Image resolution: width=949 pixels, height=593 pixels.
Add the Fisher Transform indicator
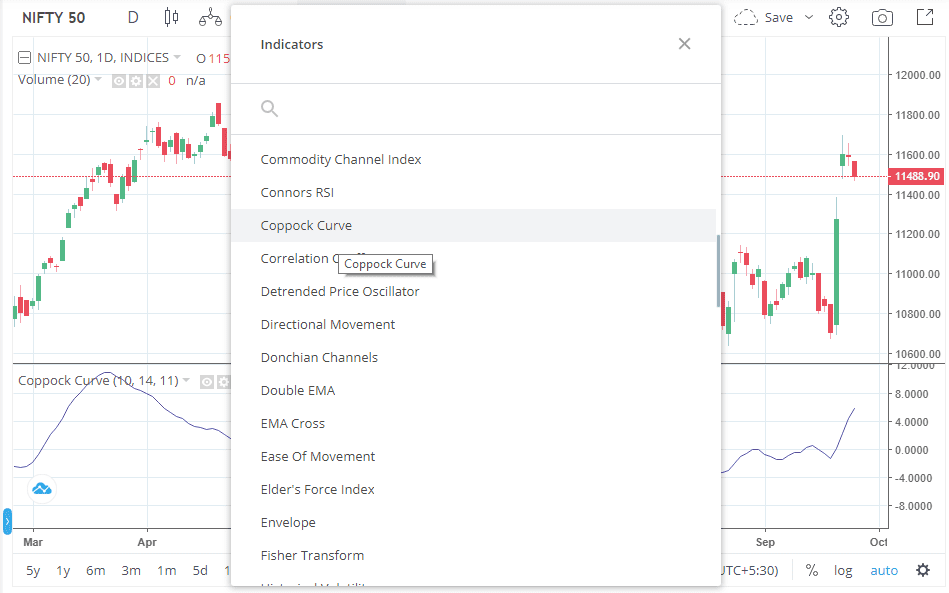tap(473, 555)
